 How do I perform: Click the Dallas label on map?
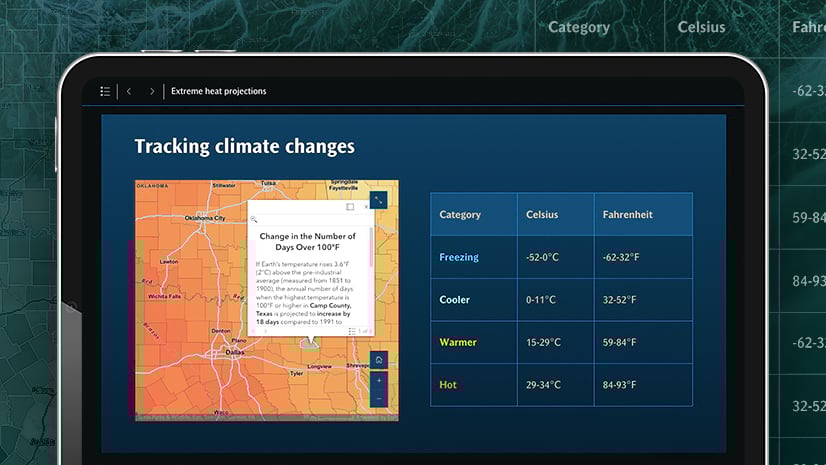235,352
